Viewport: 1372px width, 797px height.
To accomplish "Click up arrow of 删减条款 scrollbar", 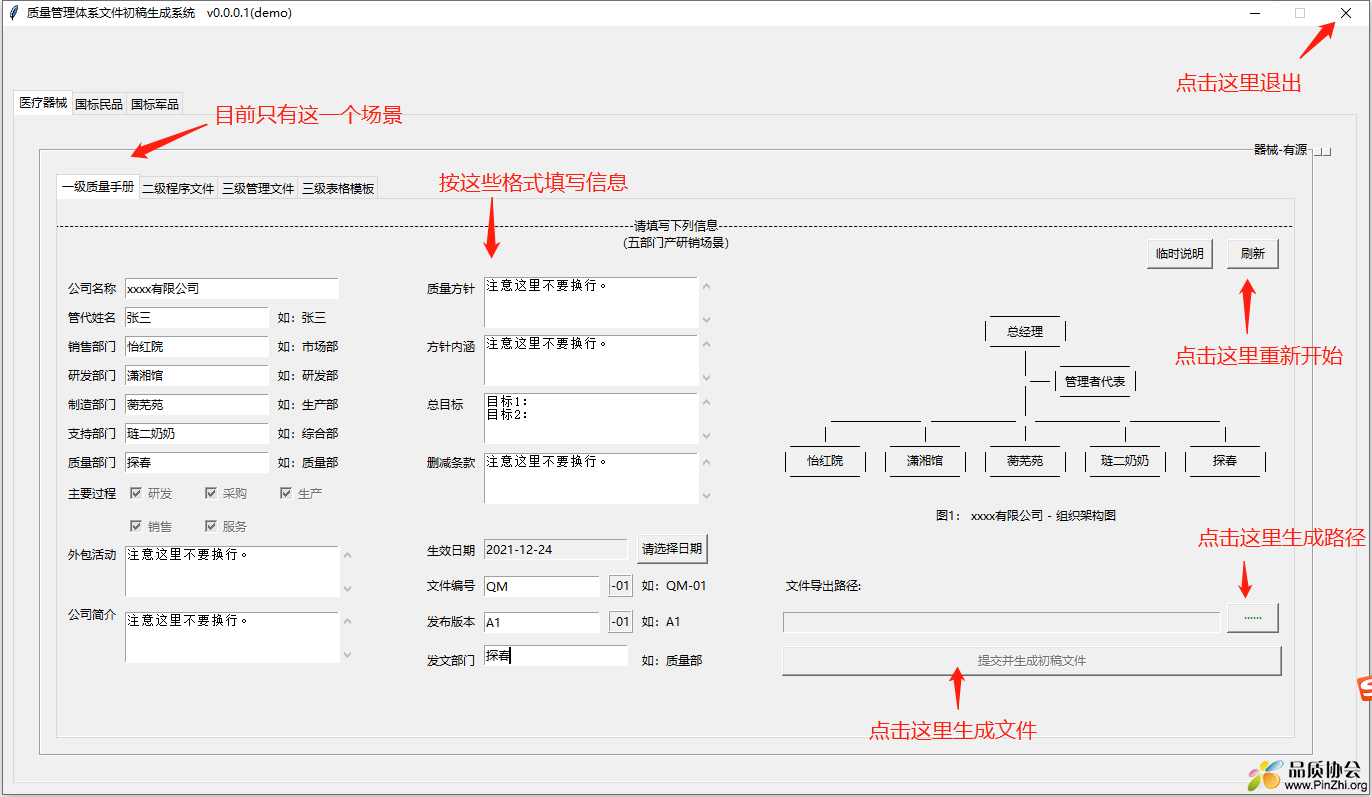I will pos(706,462).
